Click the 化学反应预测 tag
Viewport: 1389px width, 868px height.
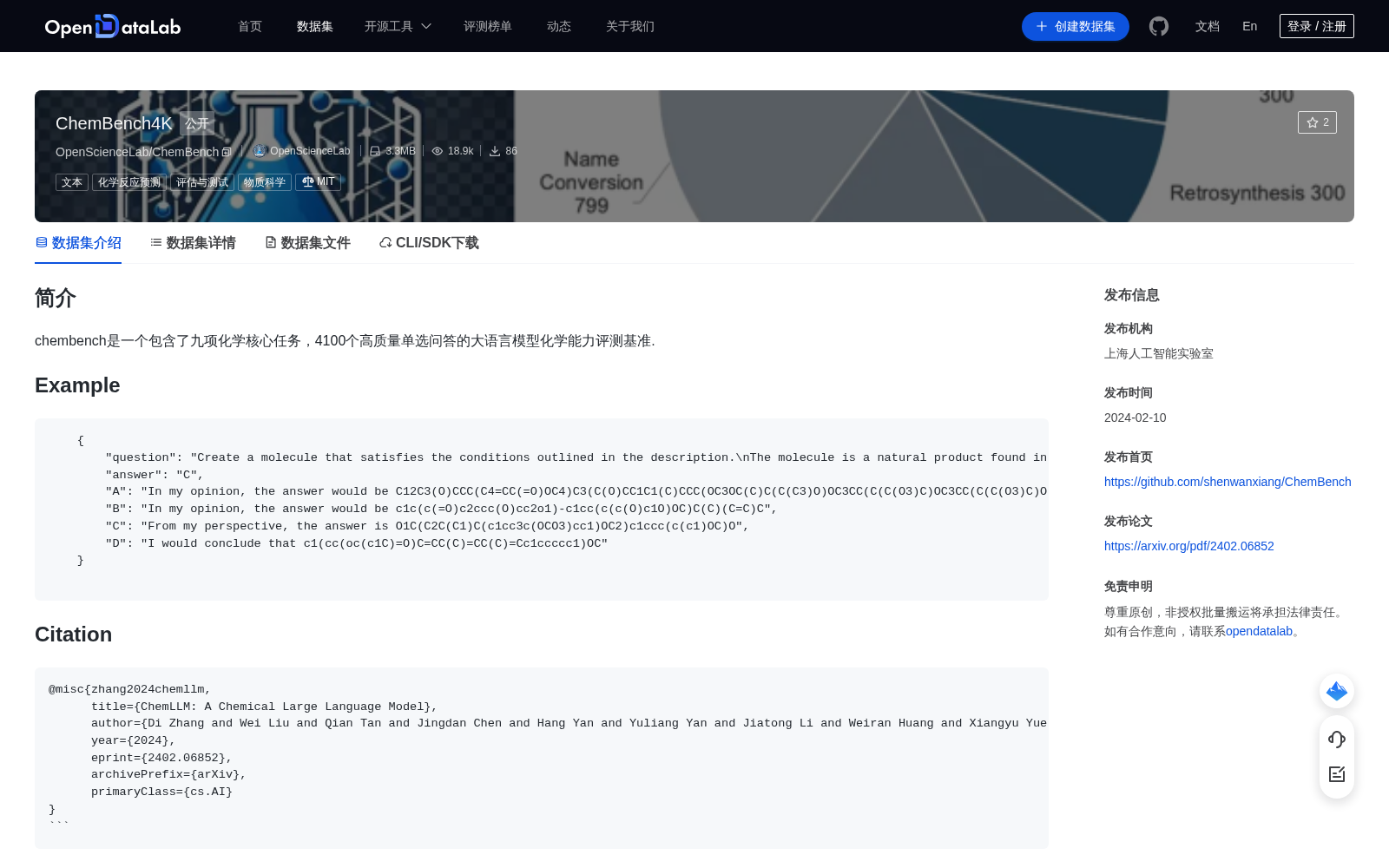(129, 182)
